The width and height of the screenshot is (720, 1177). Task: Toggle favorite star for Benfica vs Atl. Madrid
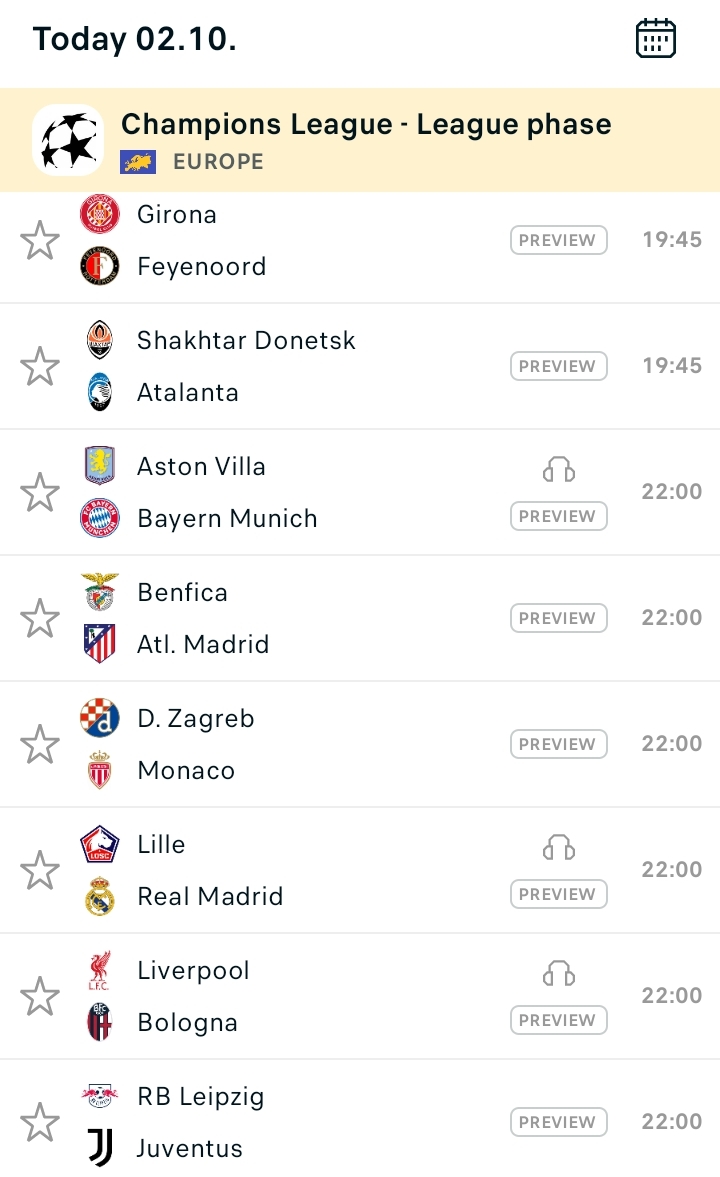(x=40, y=619)
